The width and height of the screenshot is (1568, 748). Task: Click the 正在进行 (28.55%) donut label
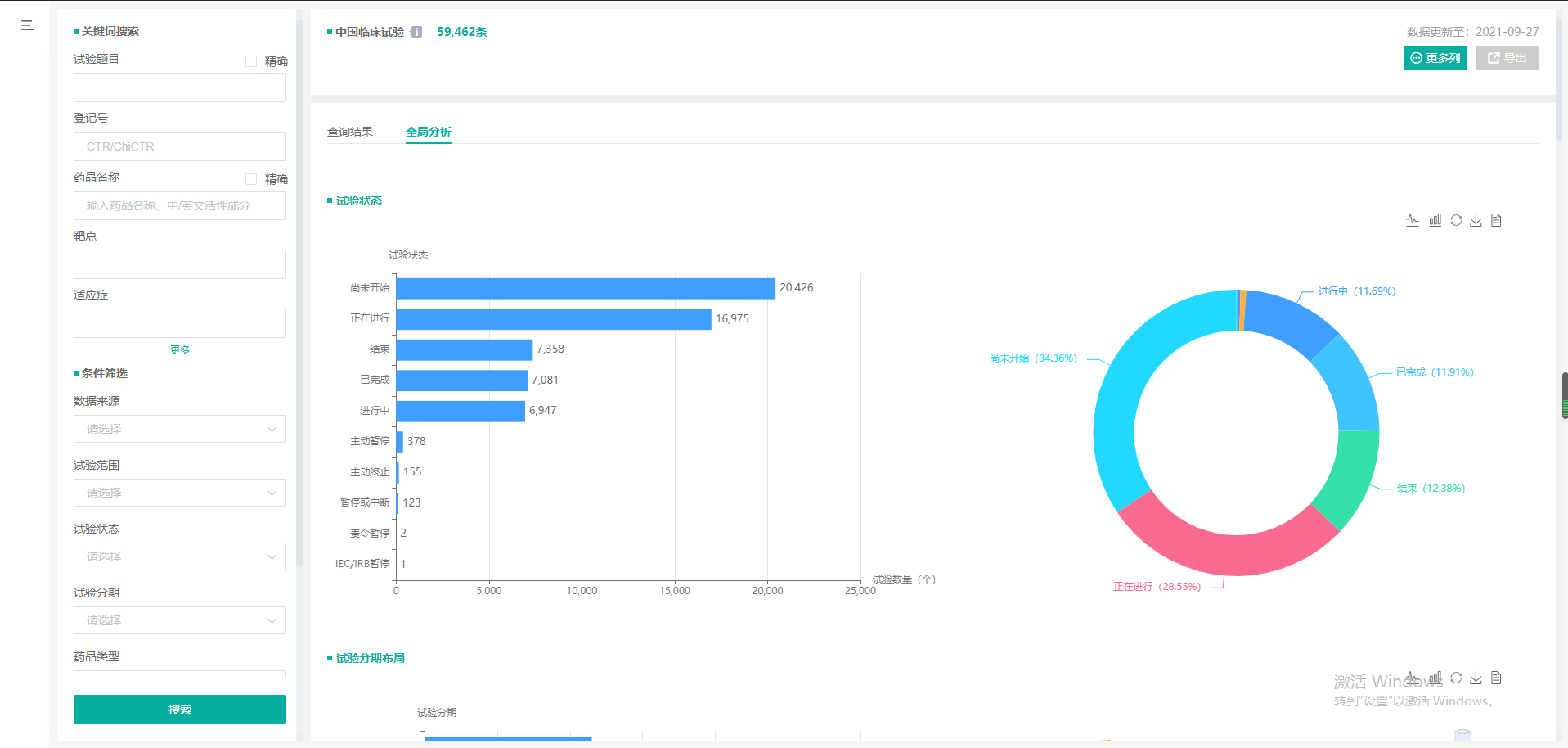tap(1157, 587)
